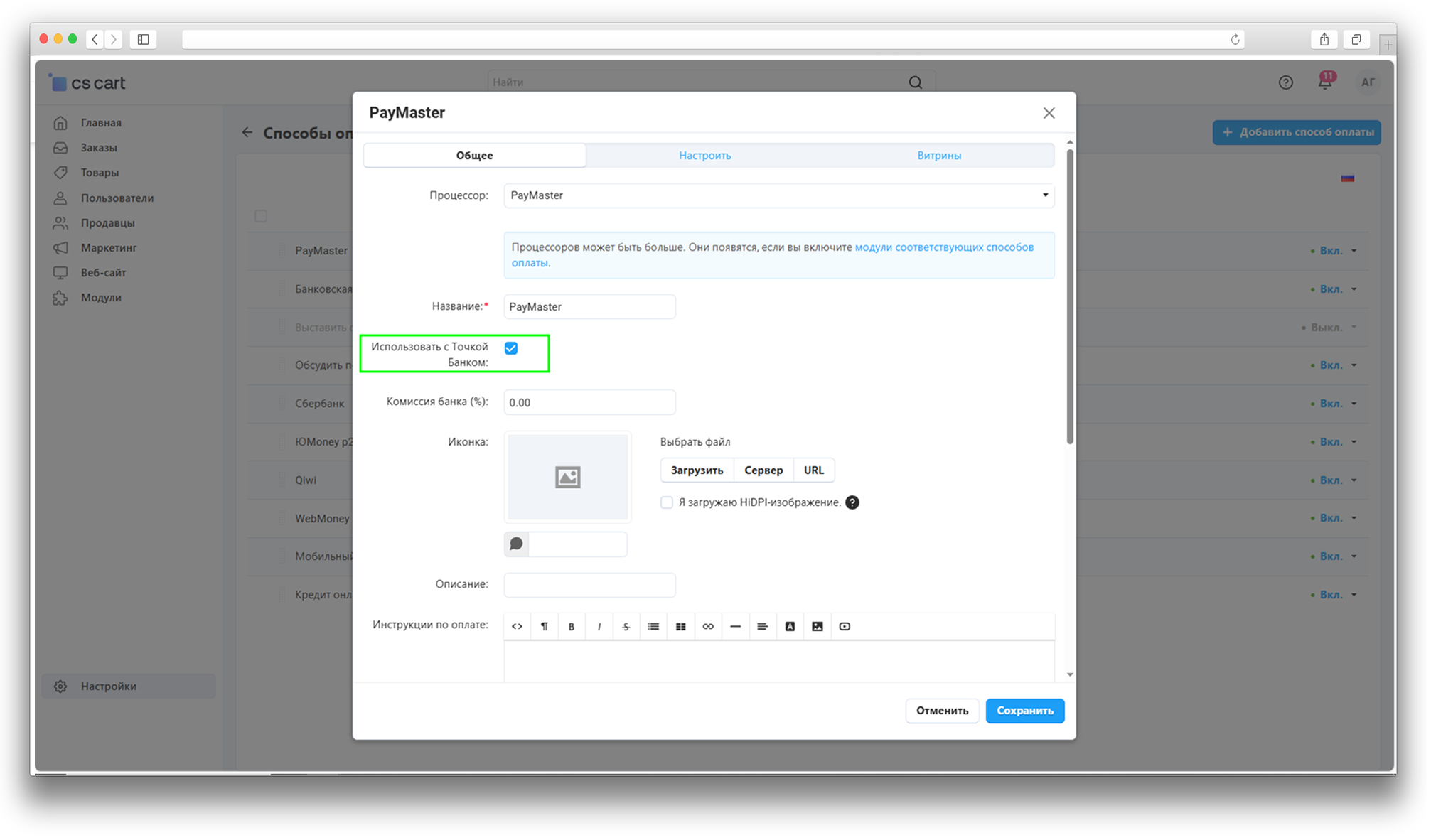Switch to the Настроить tab
Image resolution: width=1431 pixels, height=840 pixels.
pos(704,156)
